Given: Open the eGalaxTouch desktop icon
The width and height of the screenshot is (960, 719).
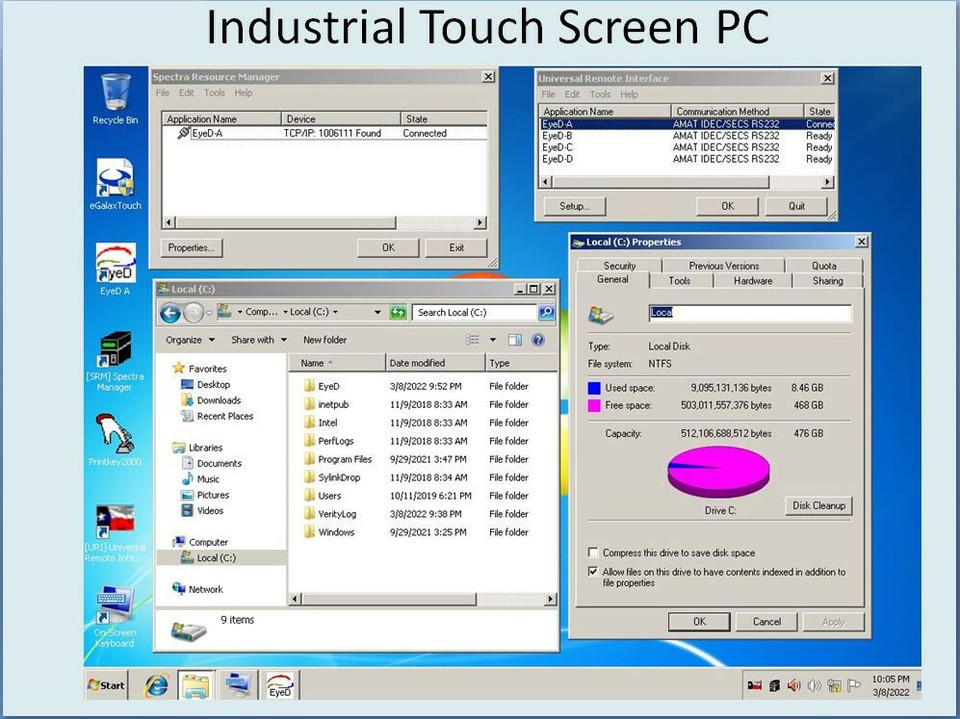Looking at the screenshot, I should [x=115, y=180].
